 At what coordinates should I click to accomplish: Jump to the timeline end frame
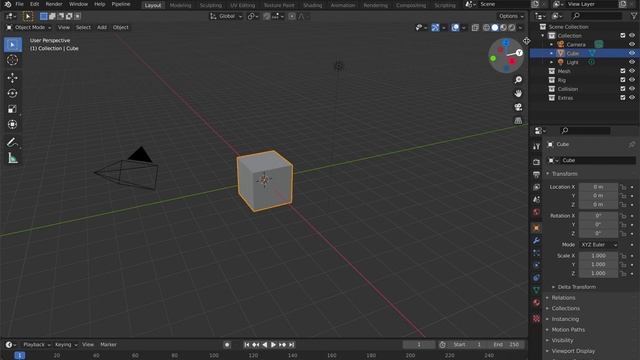[x=291, y=344]
